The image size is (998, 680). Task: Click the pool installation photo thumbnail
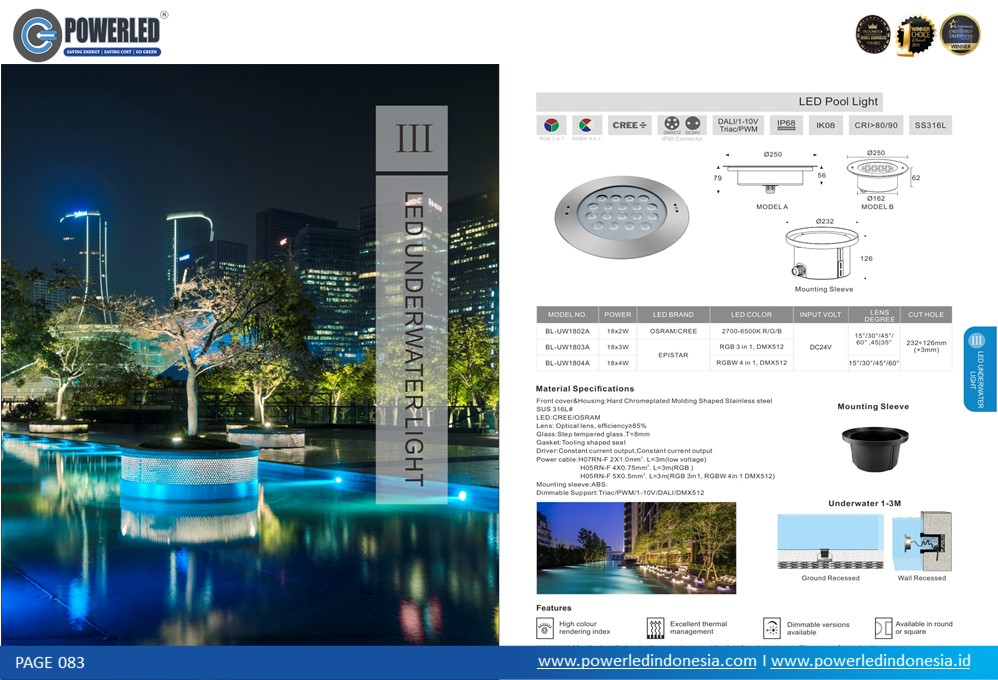(x=636, y=548)
